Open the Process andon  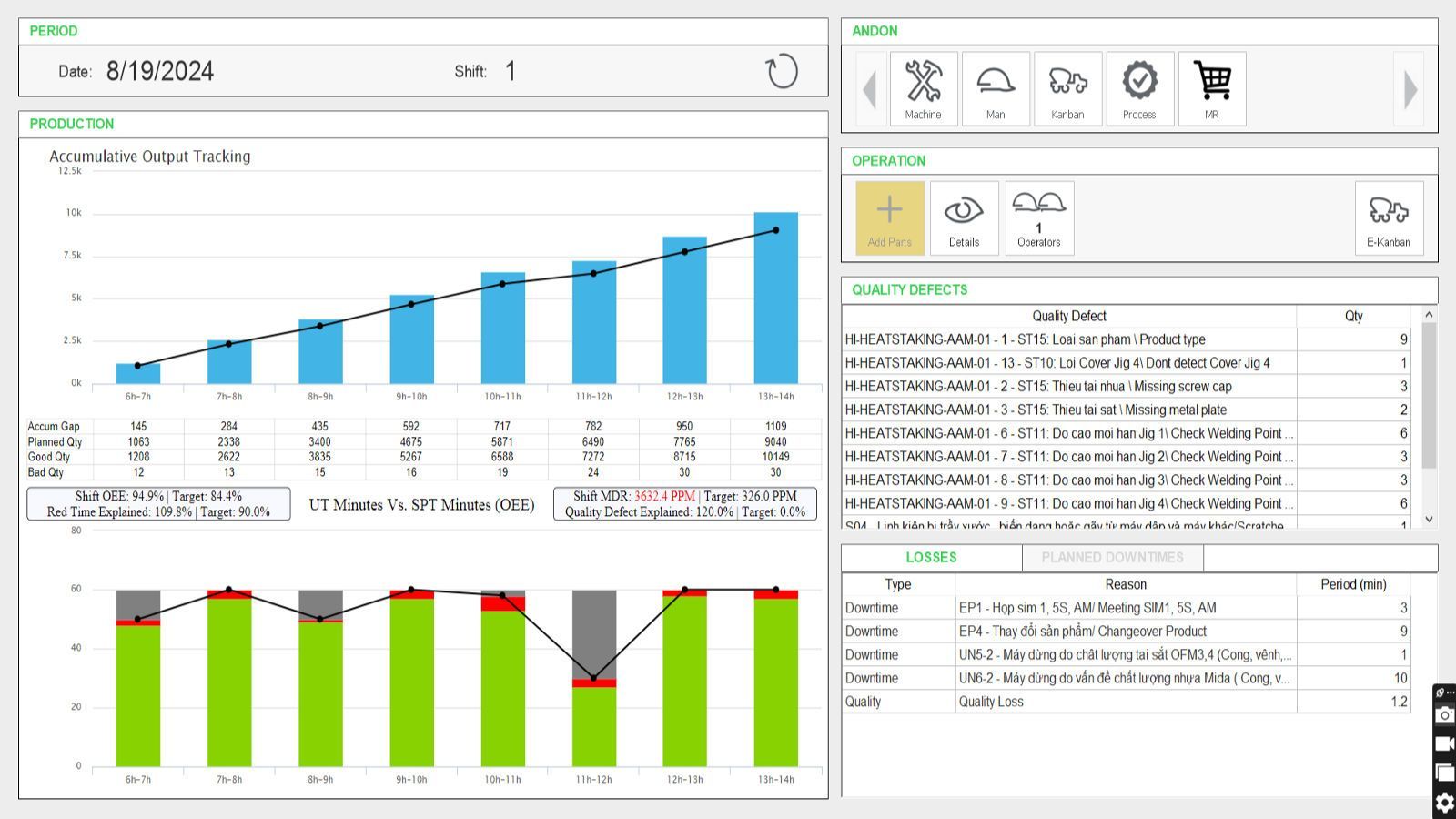(x=1139, y=88)
